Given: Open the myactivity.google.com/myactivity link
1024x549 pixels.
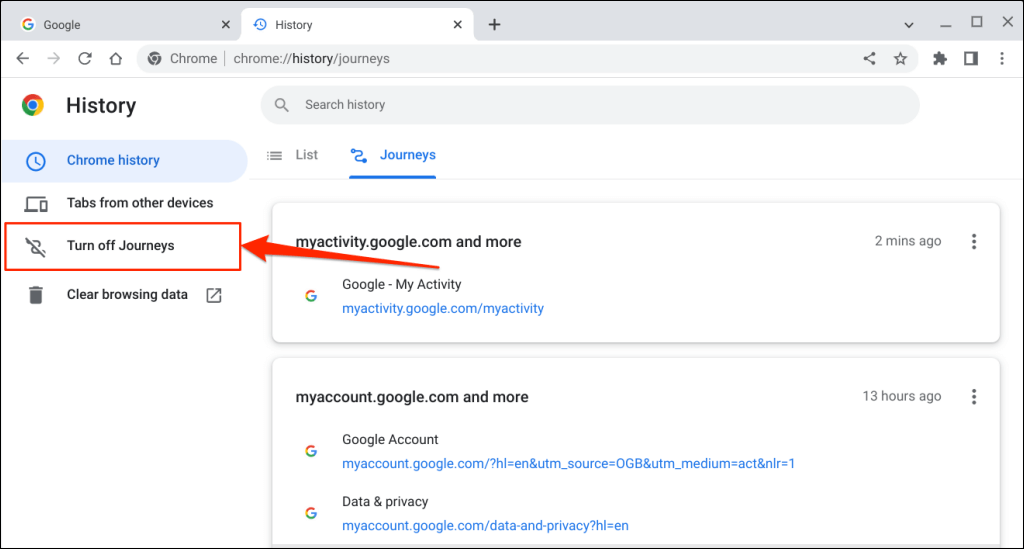Looking at the screenshot, I should [x=443, y=309].
